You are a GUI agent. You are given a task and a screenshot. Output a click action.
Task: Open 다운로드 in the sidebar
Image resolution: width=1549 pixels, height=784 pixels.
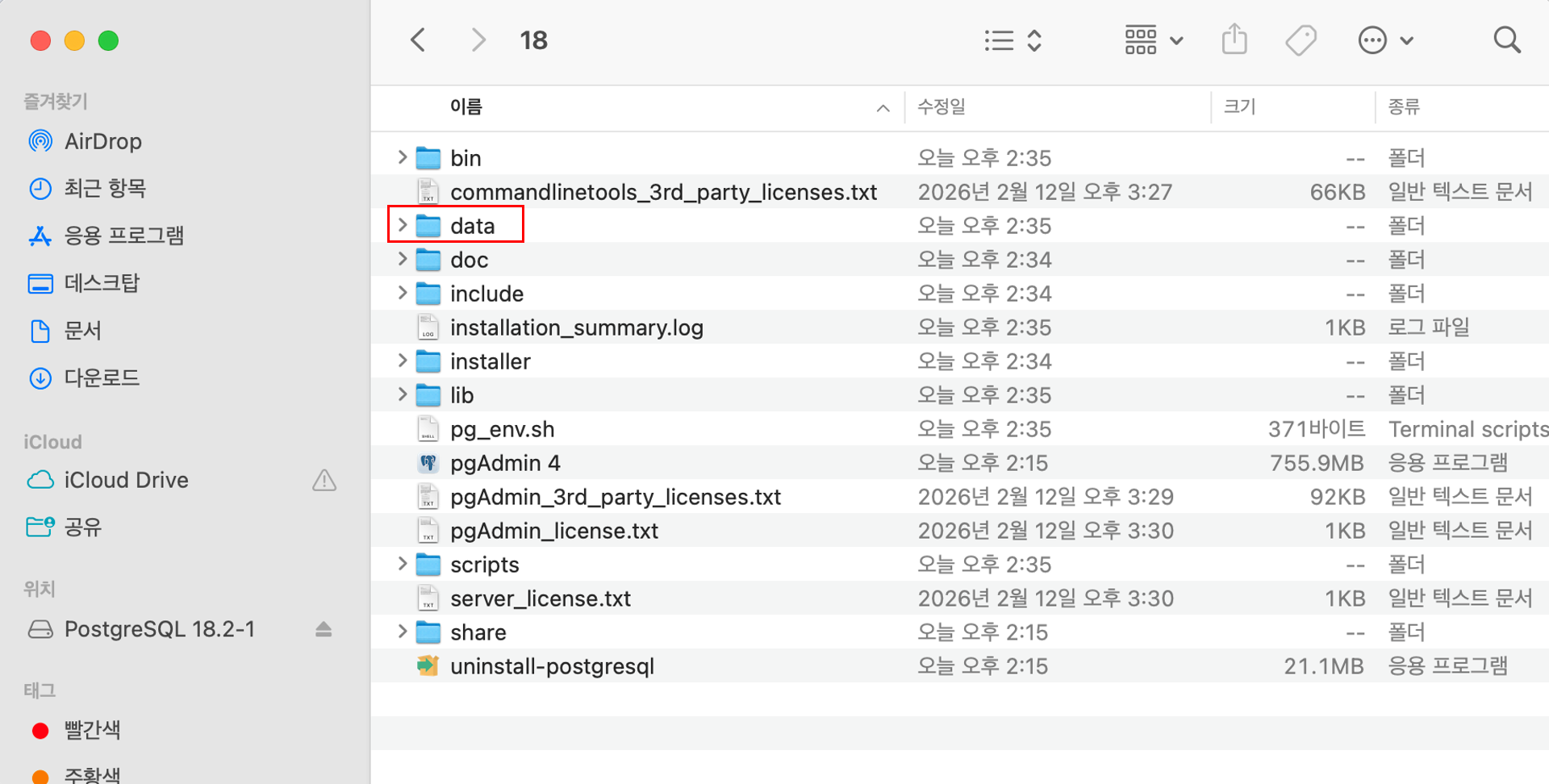(x=101, y=377)
